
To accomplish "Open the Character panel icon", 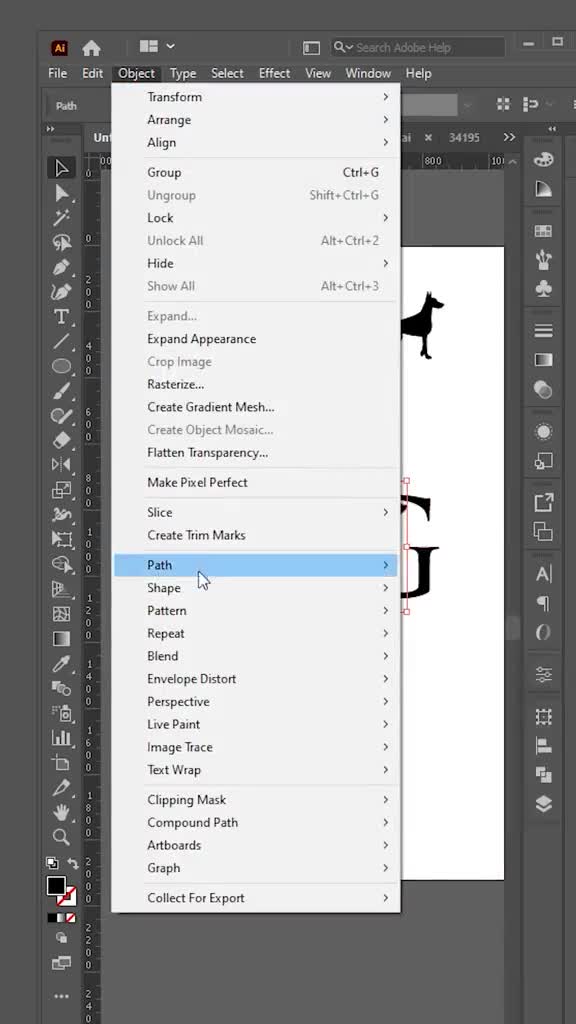I will (x=543, y=574).
